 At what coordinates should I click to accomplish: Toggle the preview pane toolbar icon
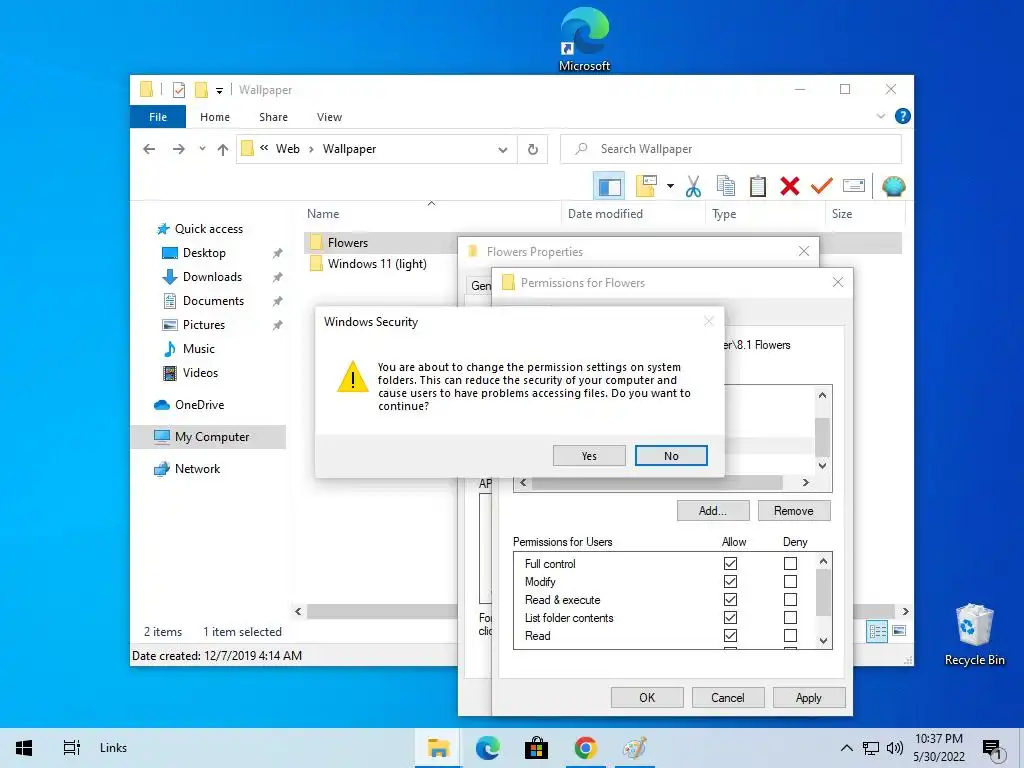pyautogui.click(x=609, y=187)
